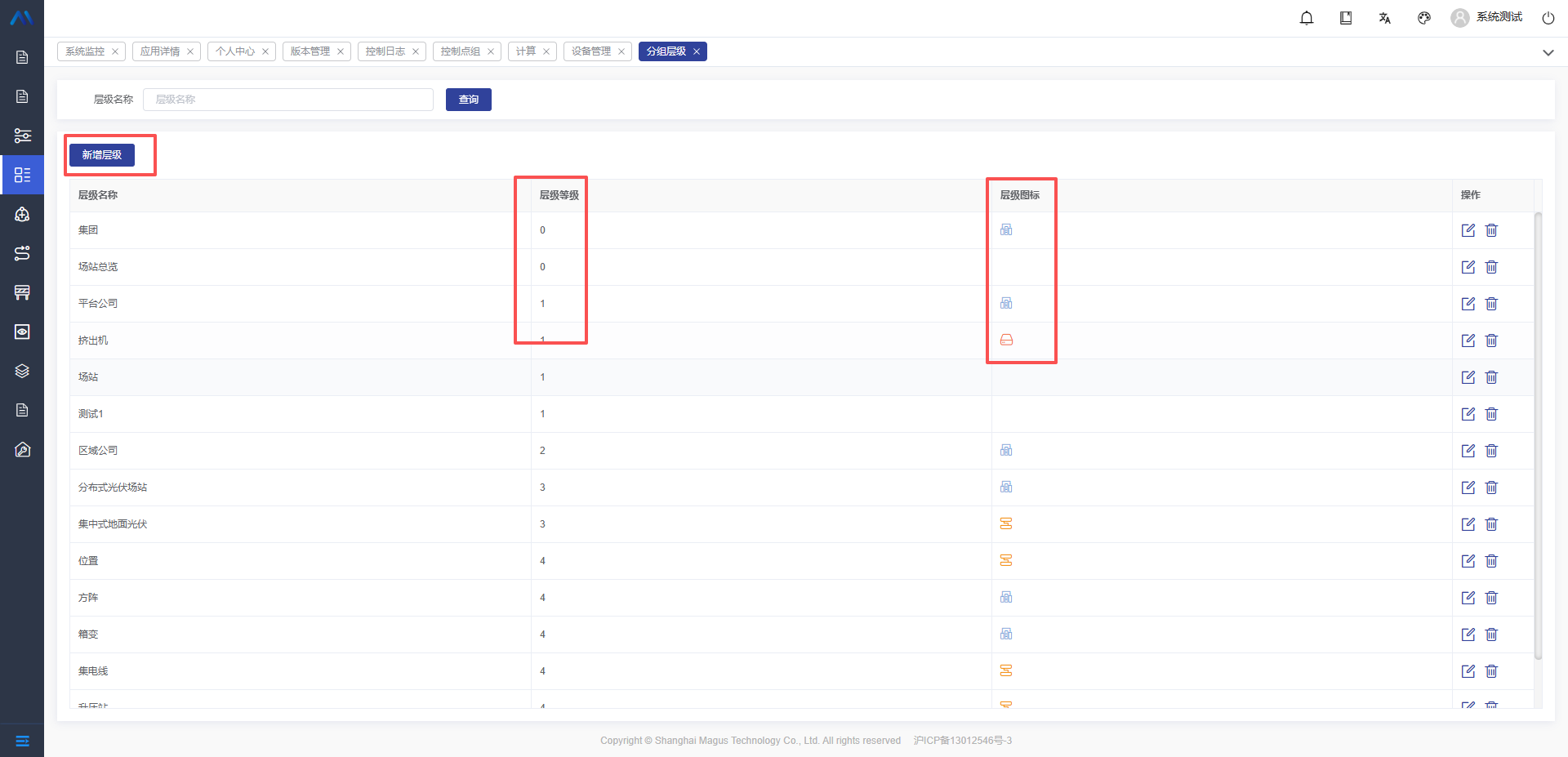
Task: Delete the 平台公司 row via trash icon
Action: coord(1491,304)
